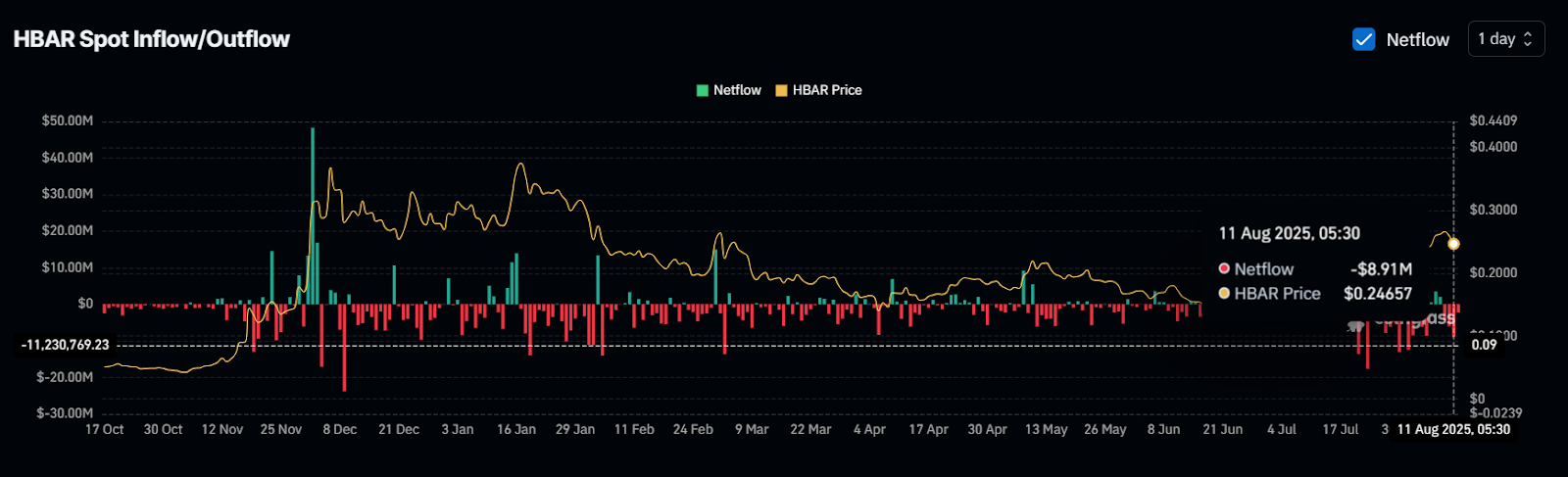Click the 21 Jun date label

coord(1223,430)
